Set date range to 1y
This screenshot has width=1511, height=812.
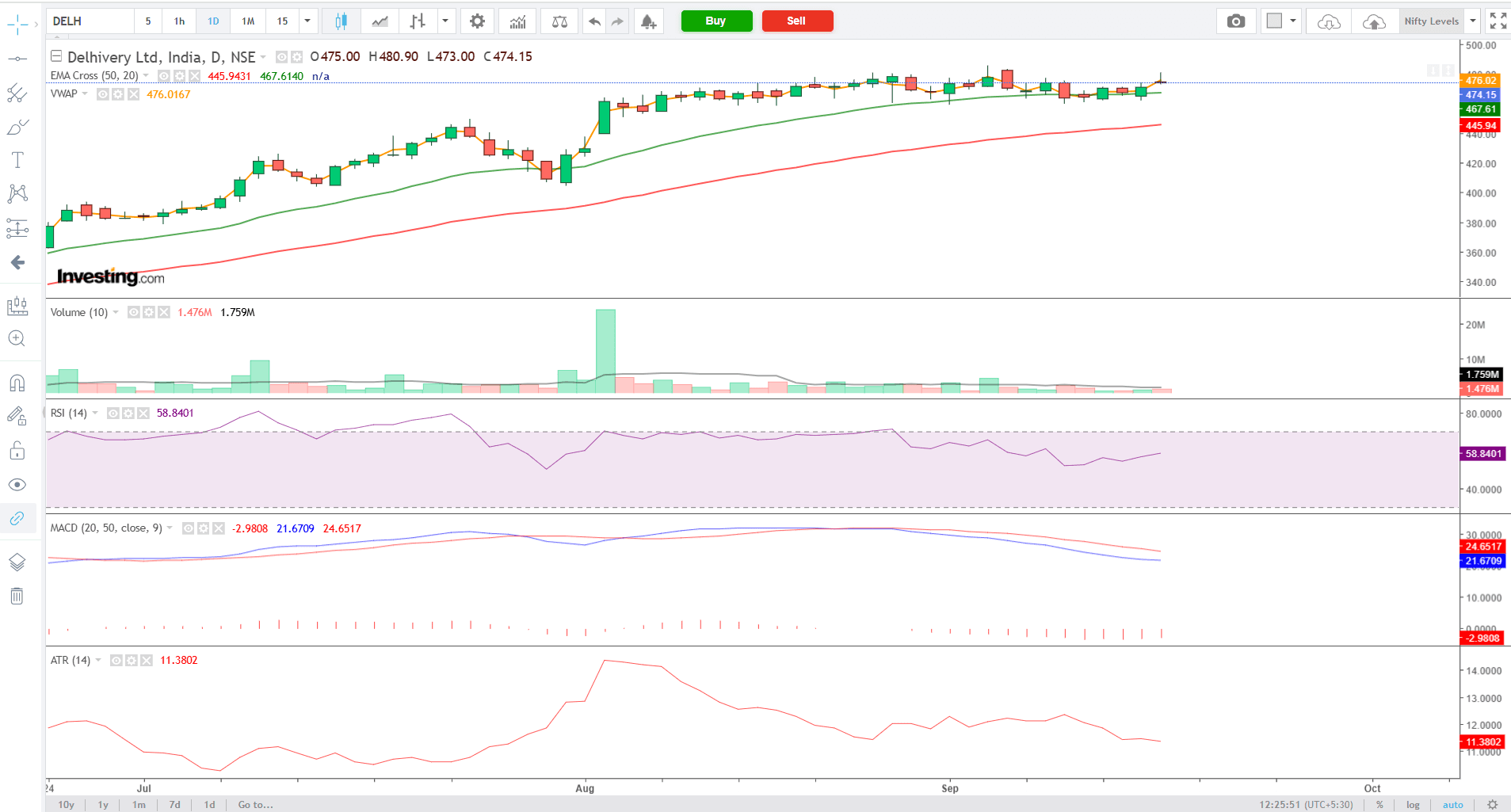103,805
